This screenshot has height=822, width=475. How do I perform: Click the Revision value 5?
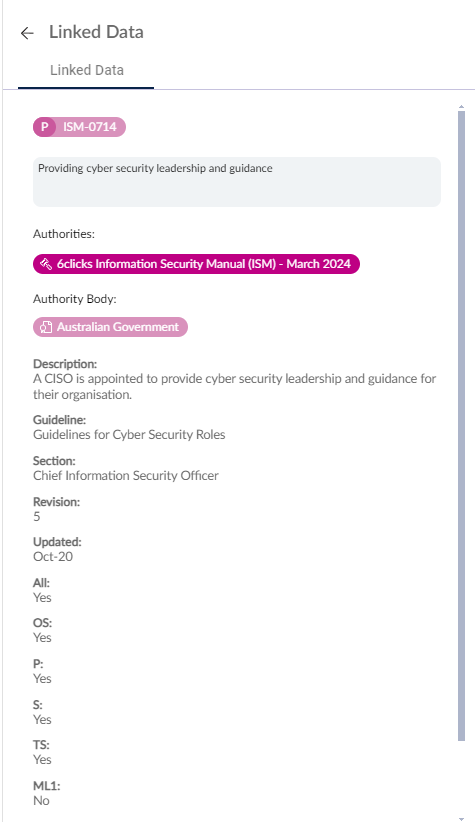click(x=37, y=516)
